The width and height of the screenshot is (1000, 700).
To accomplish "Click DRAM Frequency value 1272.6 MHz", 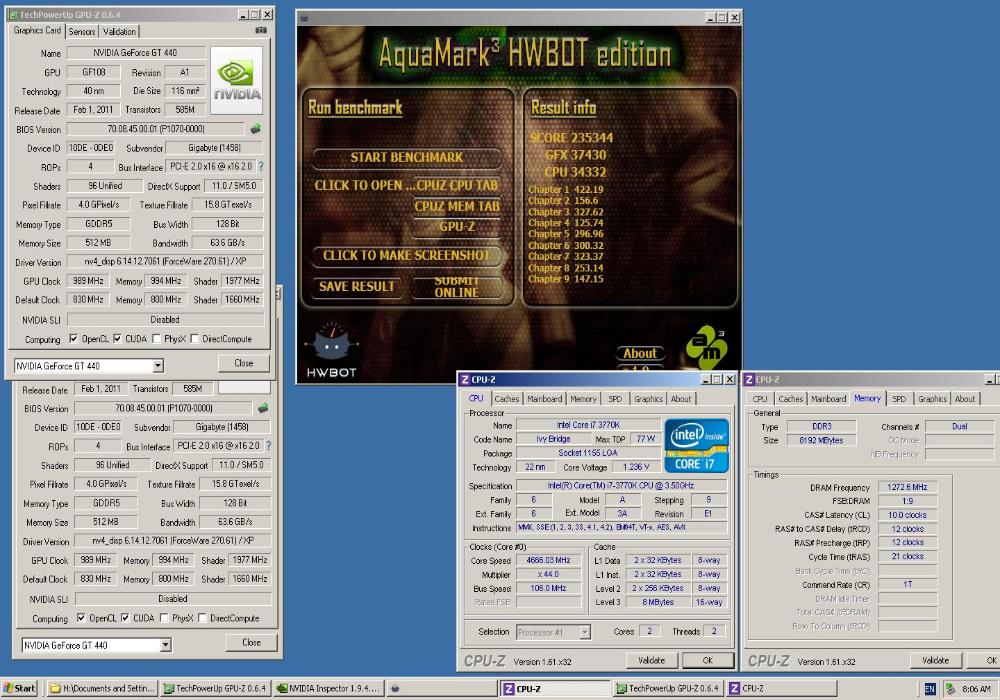I will point(908,487).
